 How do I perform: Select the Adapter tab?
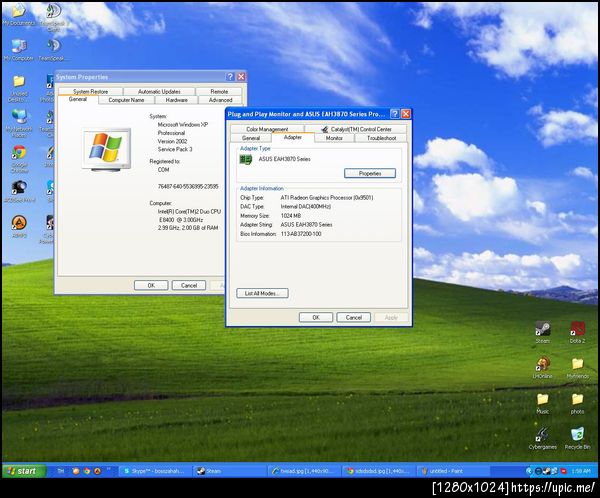293,137
